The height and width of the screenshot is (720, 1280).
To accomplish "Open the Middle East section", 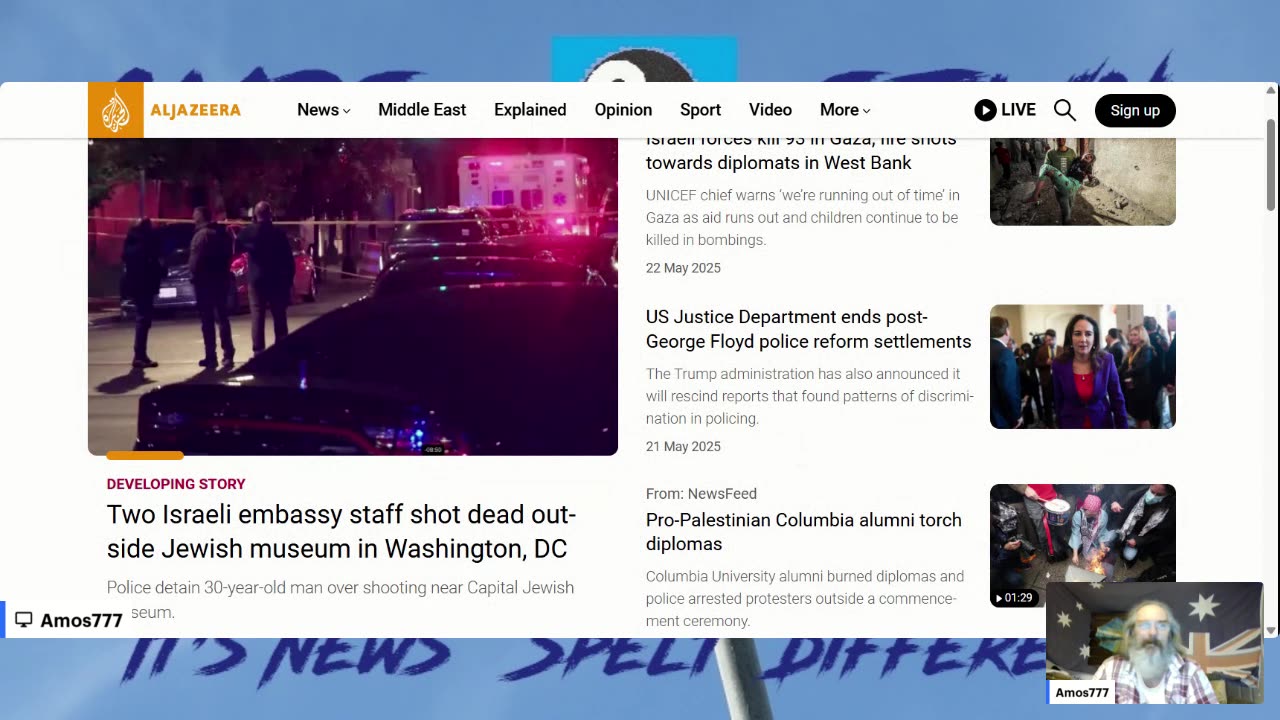I will pyautogui.click(x=422, y=110).
